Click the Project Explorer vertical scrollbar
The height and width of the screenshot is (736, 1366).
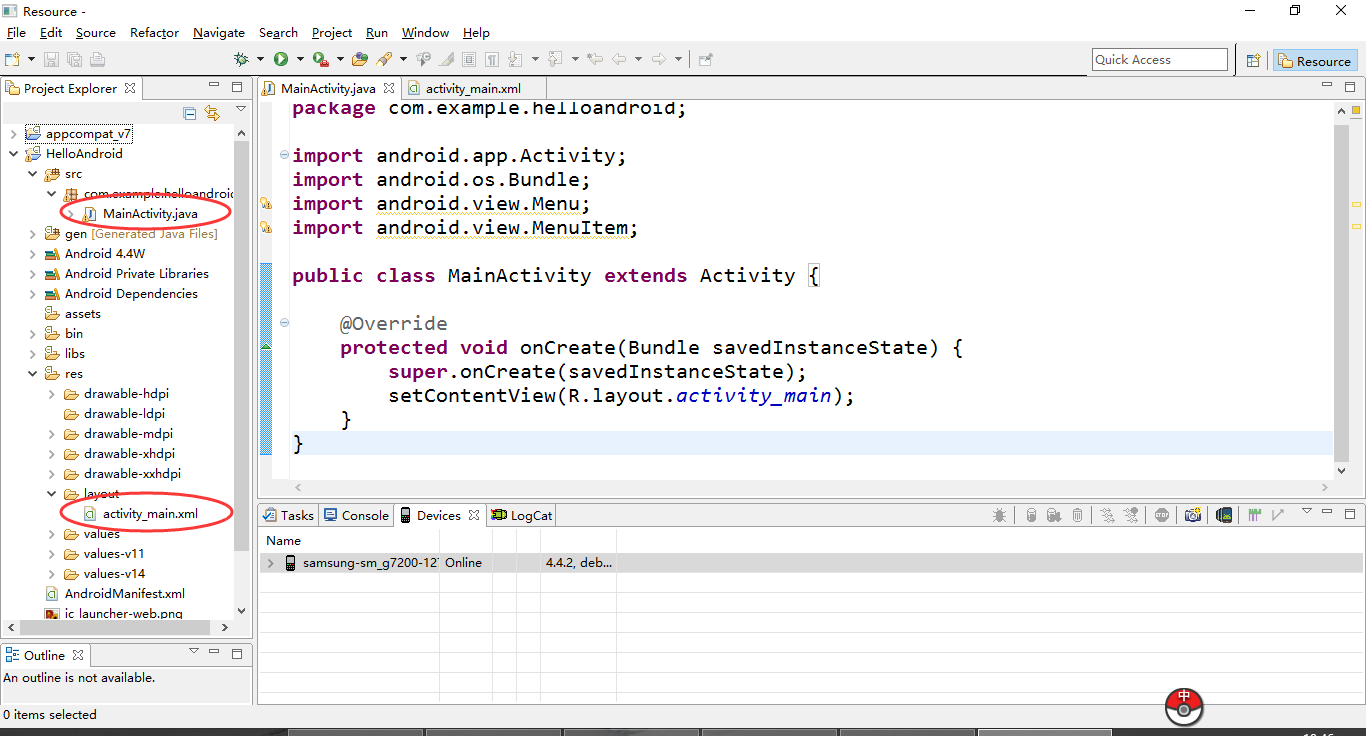(241, 345)
